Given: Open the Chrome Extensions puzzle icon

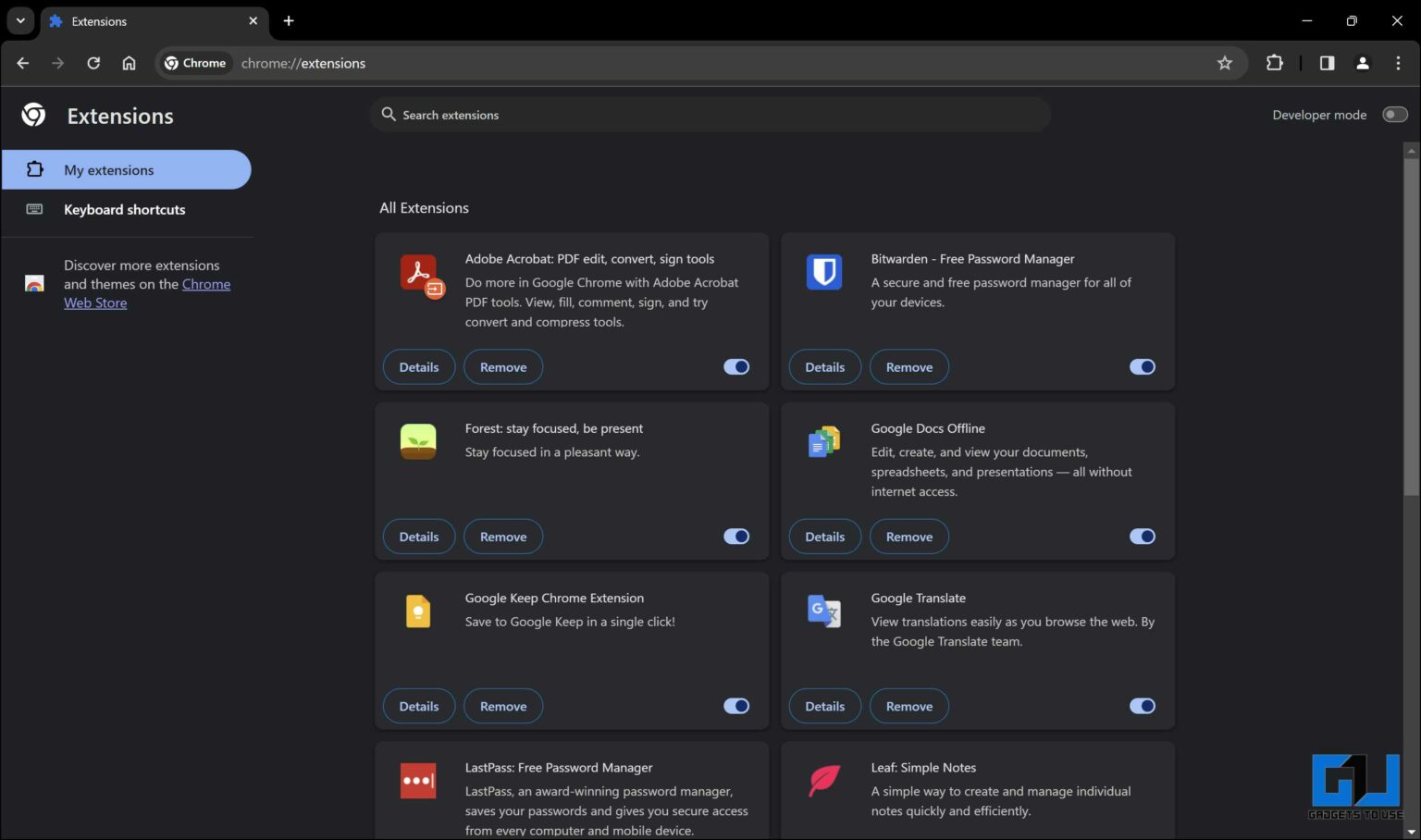Looking at the screenshot, I should 1274,63.
